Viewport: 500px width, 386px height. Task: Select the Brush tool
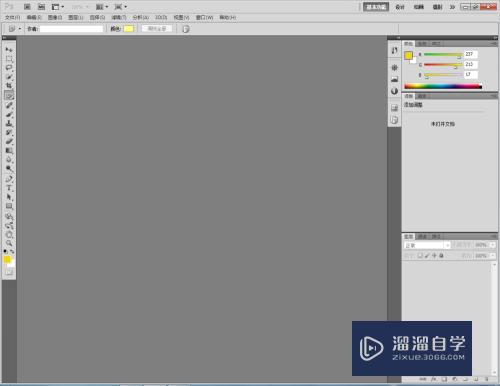coord(9,114)
